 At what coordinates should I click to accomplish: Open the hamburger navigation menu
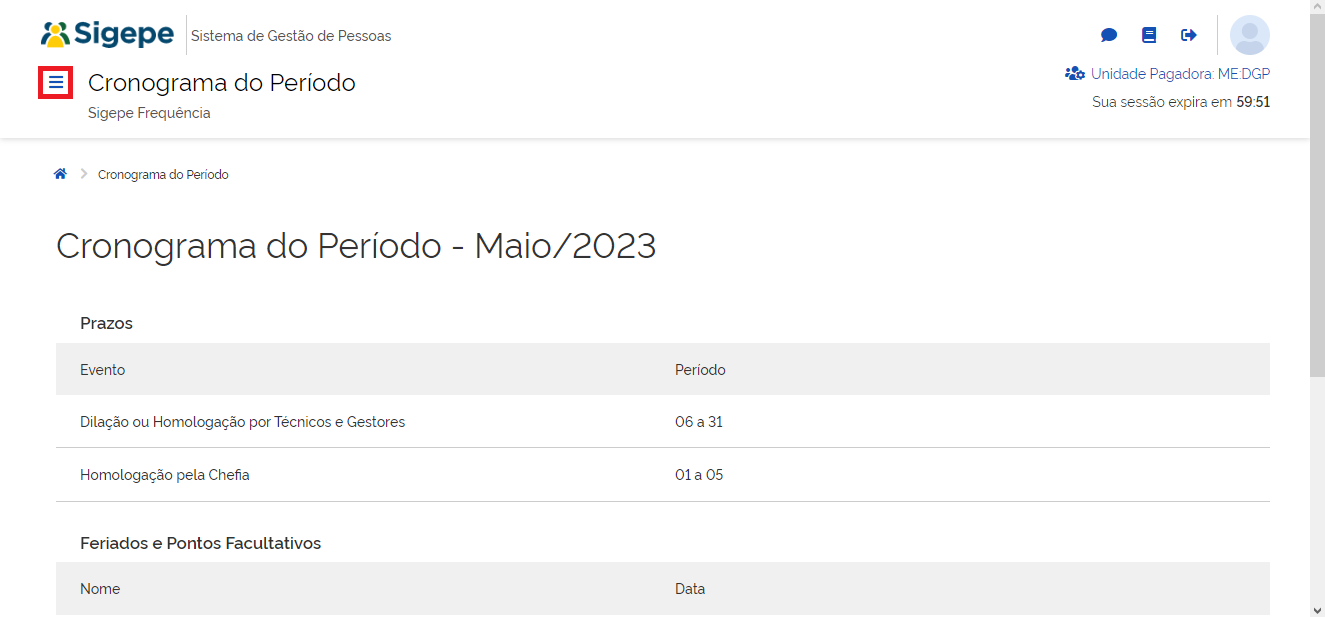click(56, 82)
